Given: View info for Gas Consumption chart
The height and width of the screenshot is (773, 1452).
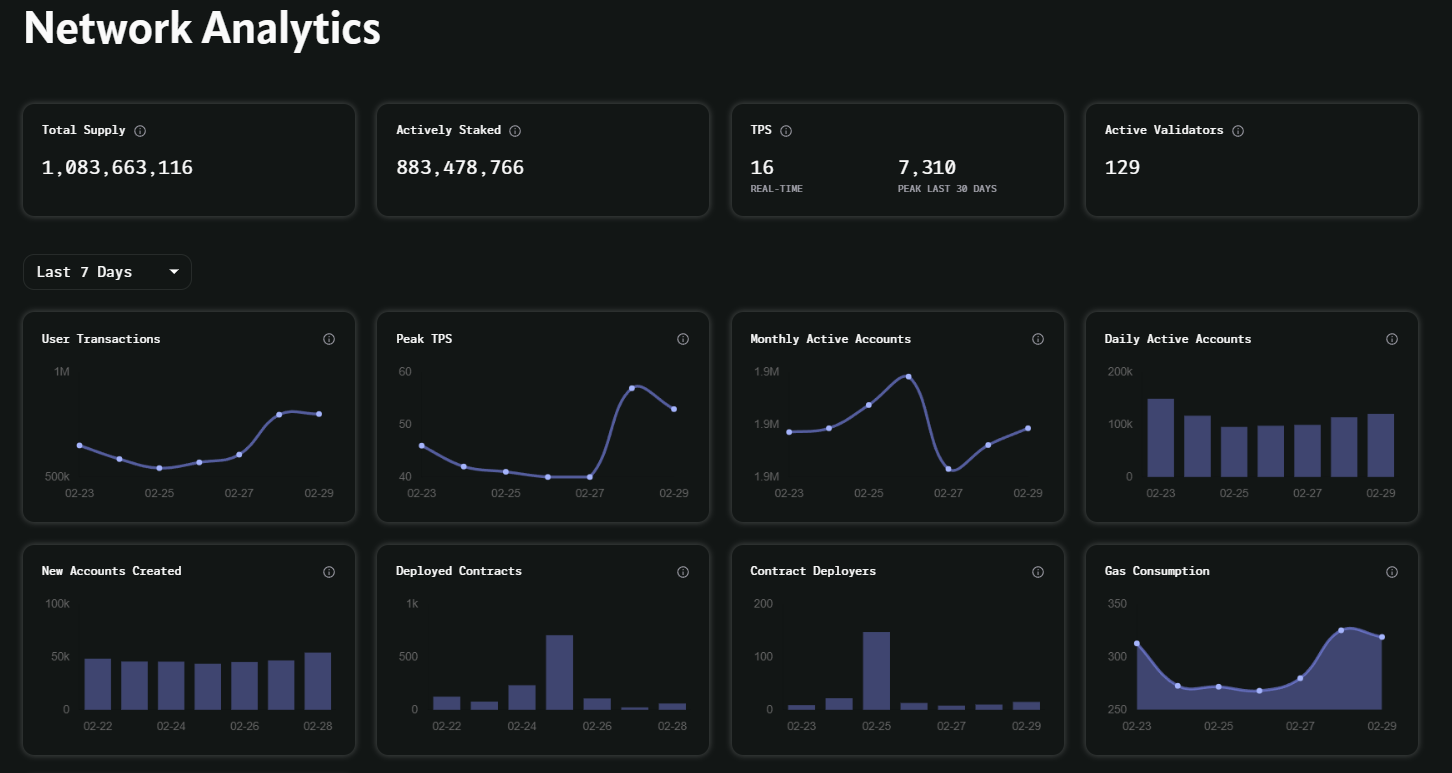Looking at the screenshot, I should click(x=1392, y=572).
